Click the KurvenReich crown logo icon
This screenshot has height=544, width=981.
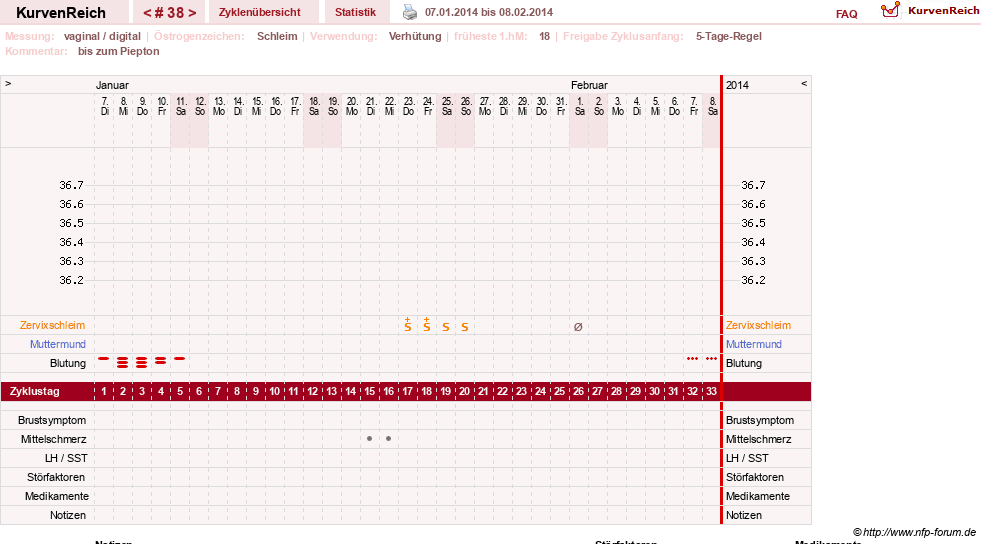click(x=890, y=10)
